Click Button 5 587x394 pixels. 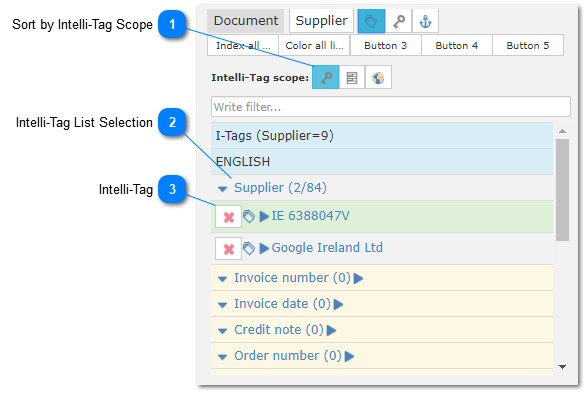(528, 46)
